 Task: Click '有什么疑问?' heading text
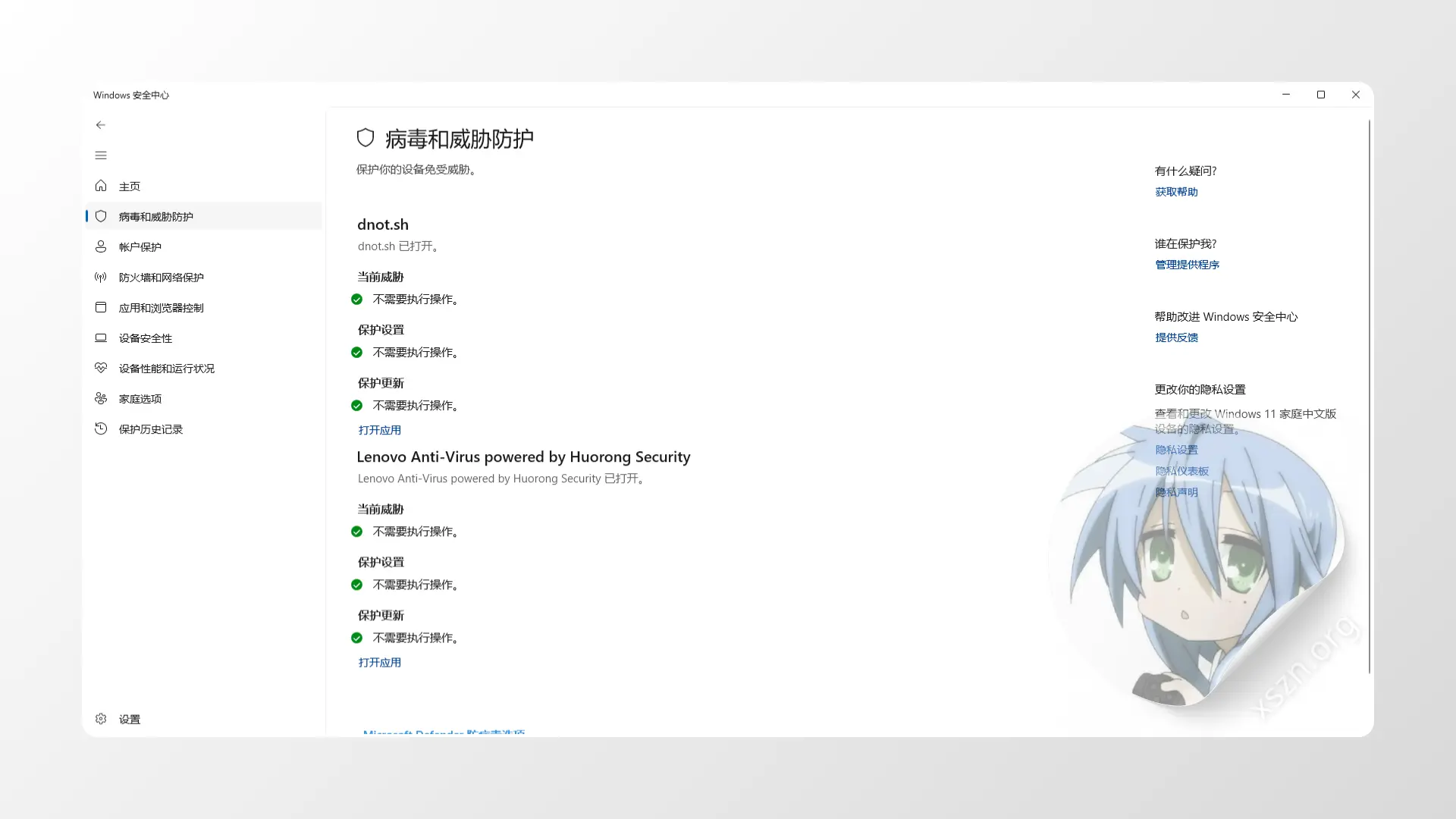click(x=1185, y=171)
